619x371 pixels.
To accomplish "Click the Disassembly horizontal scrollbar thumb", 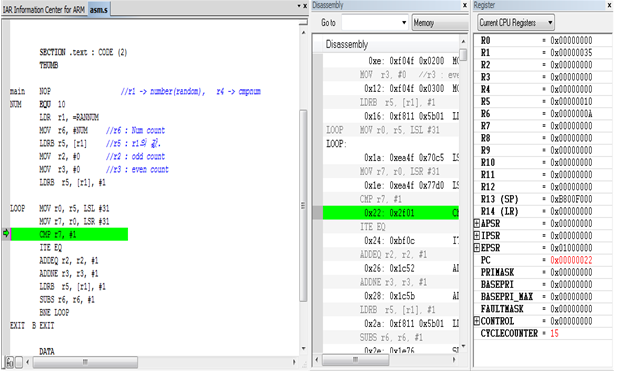I will point(356,360).
